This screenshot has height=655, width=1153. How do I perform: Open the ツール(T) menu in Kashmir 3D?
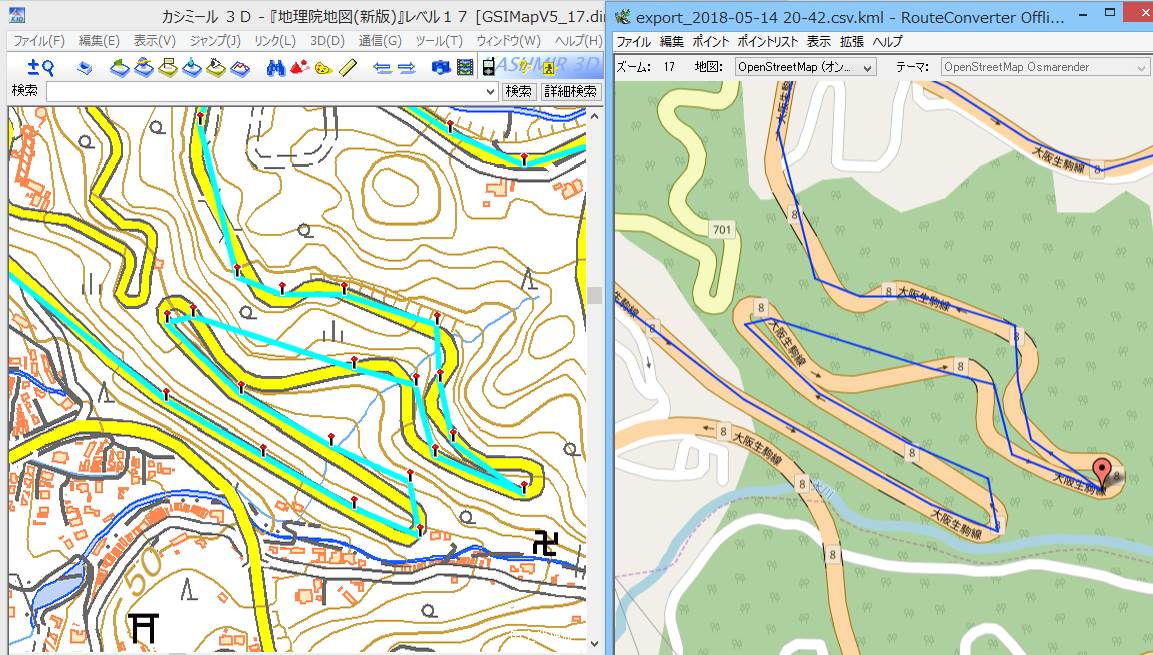coord(439,41)
